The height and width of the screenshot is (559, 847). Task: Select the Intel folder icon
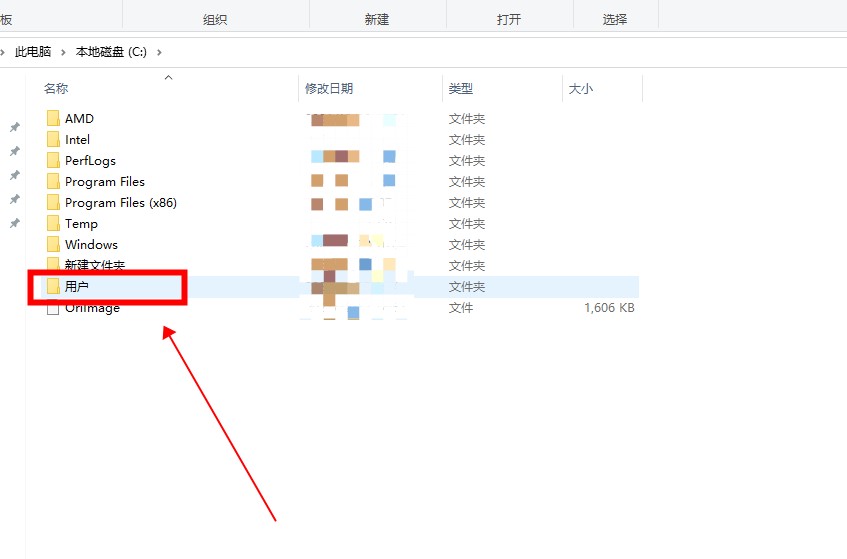pos(54,140)
